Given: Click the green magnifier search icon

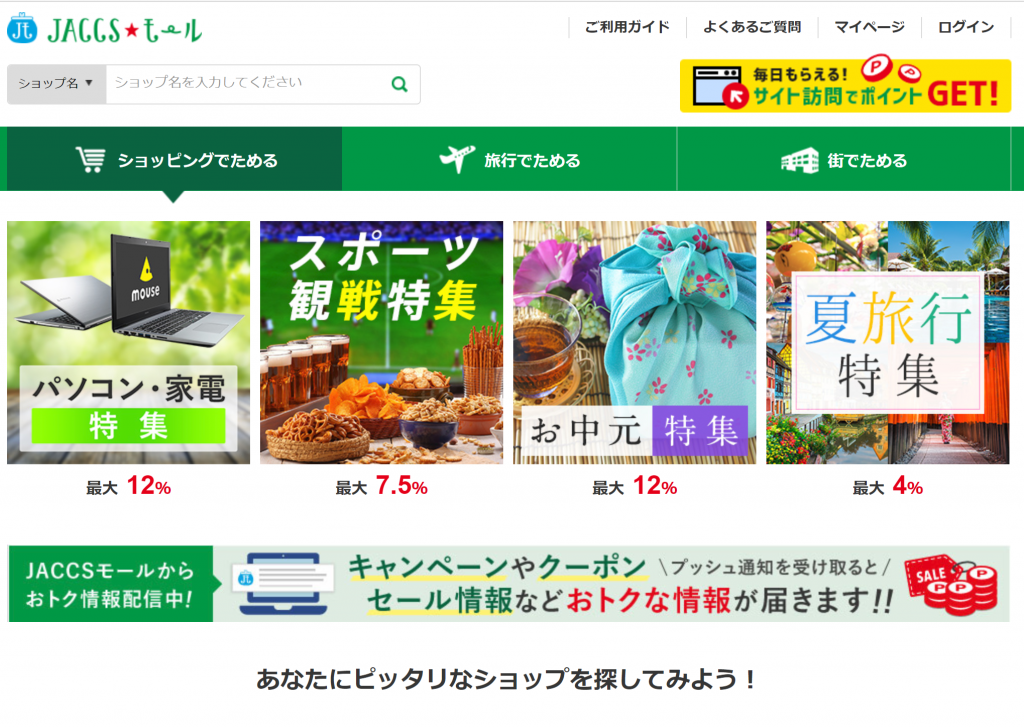Looking at the screenshot, I should (399, 84).
